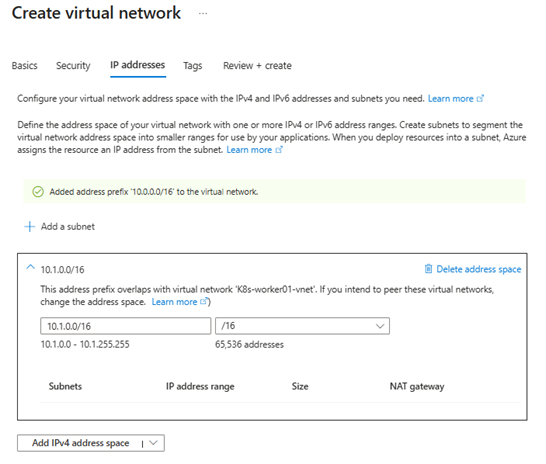
Task: Switch to the Basics tab
Action: pos(24,65)
